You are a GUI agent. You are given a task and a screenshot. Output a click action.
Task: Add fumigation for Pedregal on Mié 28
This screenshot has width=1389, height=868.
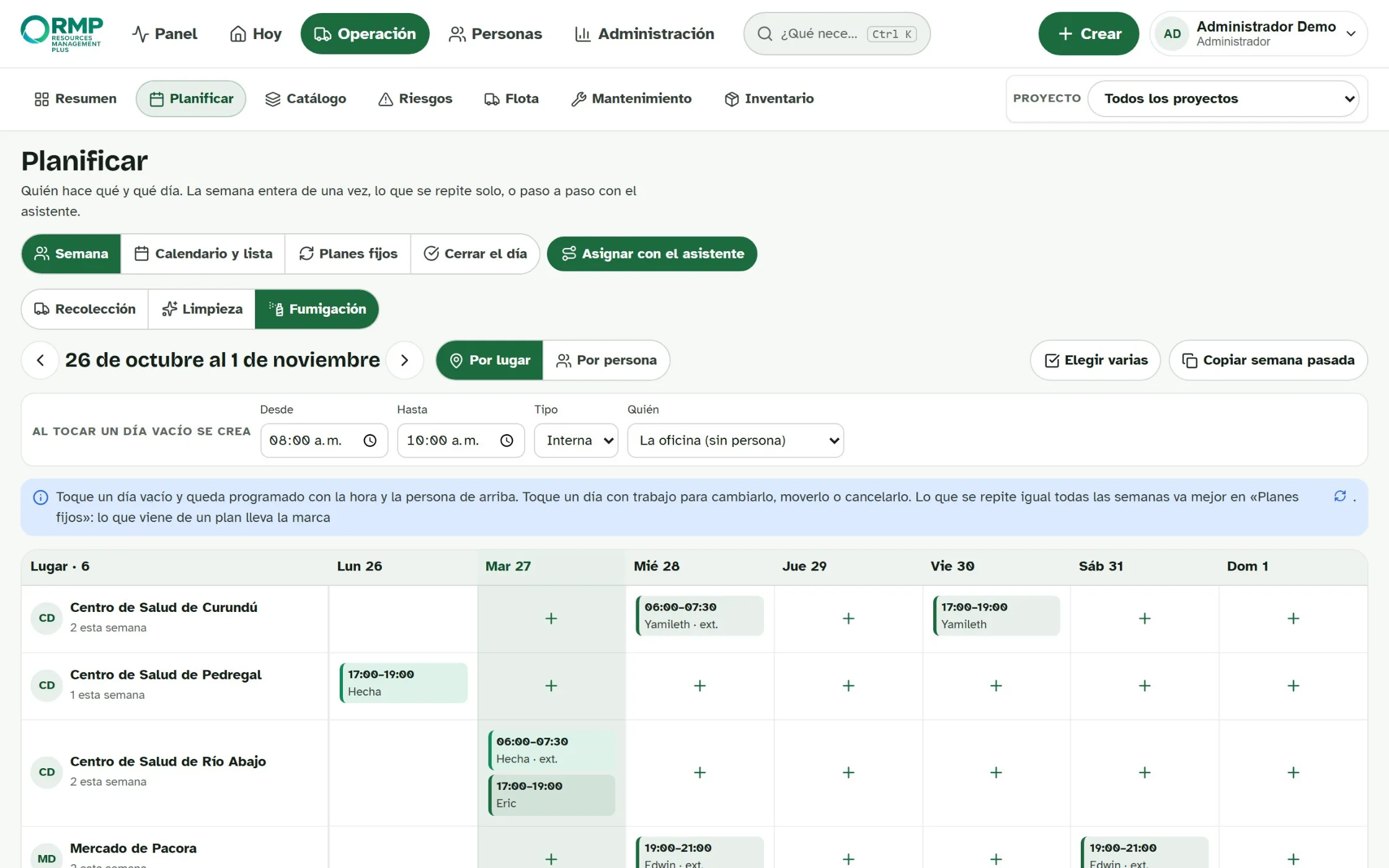tap(699, 686)
